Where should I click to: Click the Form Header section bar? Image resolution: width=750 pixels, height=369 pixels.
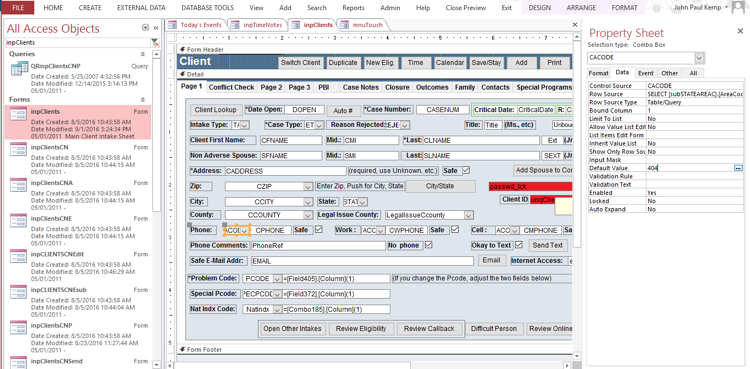tap(375, 49)
